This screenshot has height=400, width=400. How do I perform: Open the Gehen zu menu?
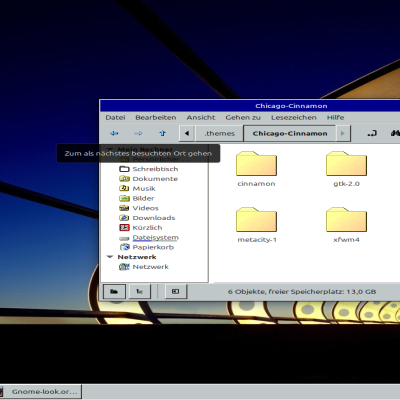pyautogui.click(x=243, y=117)
